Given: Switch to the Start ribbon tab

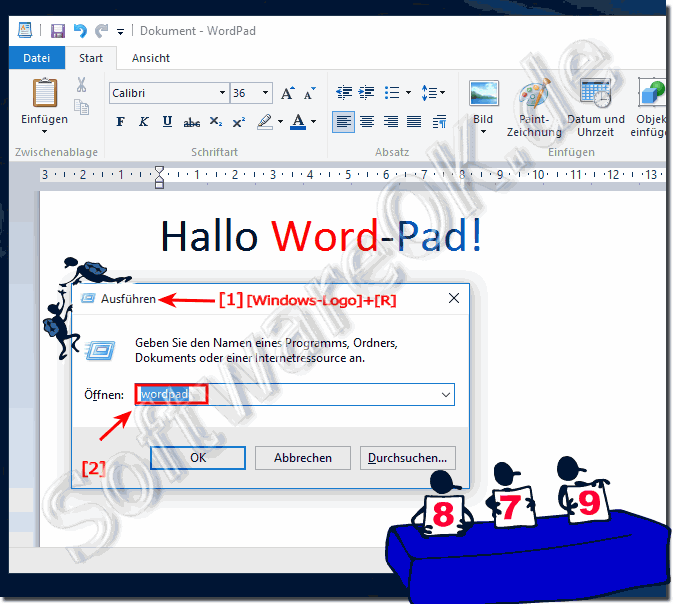Looking at the screenshot, I should click(x=91, y=58).
